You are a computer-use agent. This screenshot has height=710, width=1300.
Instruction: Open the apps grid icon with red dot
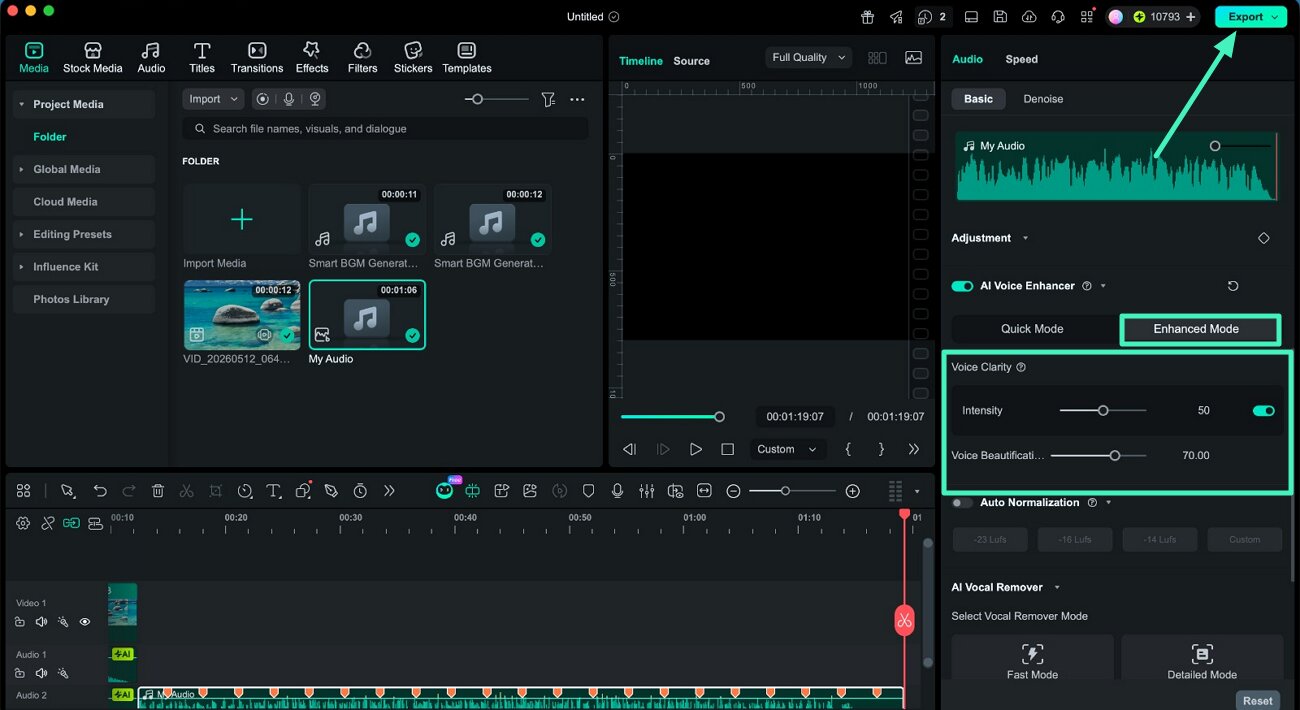pyautogui.click(x=1086, y=17)
